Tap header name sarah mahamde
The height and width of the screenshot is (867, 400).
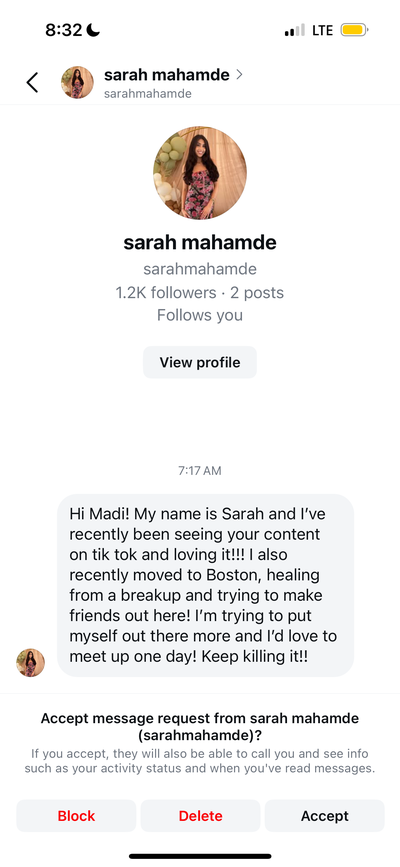167,75
